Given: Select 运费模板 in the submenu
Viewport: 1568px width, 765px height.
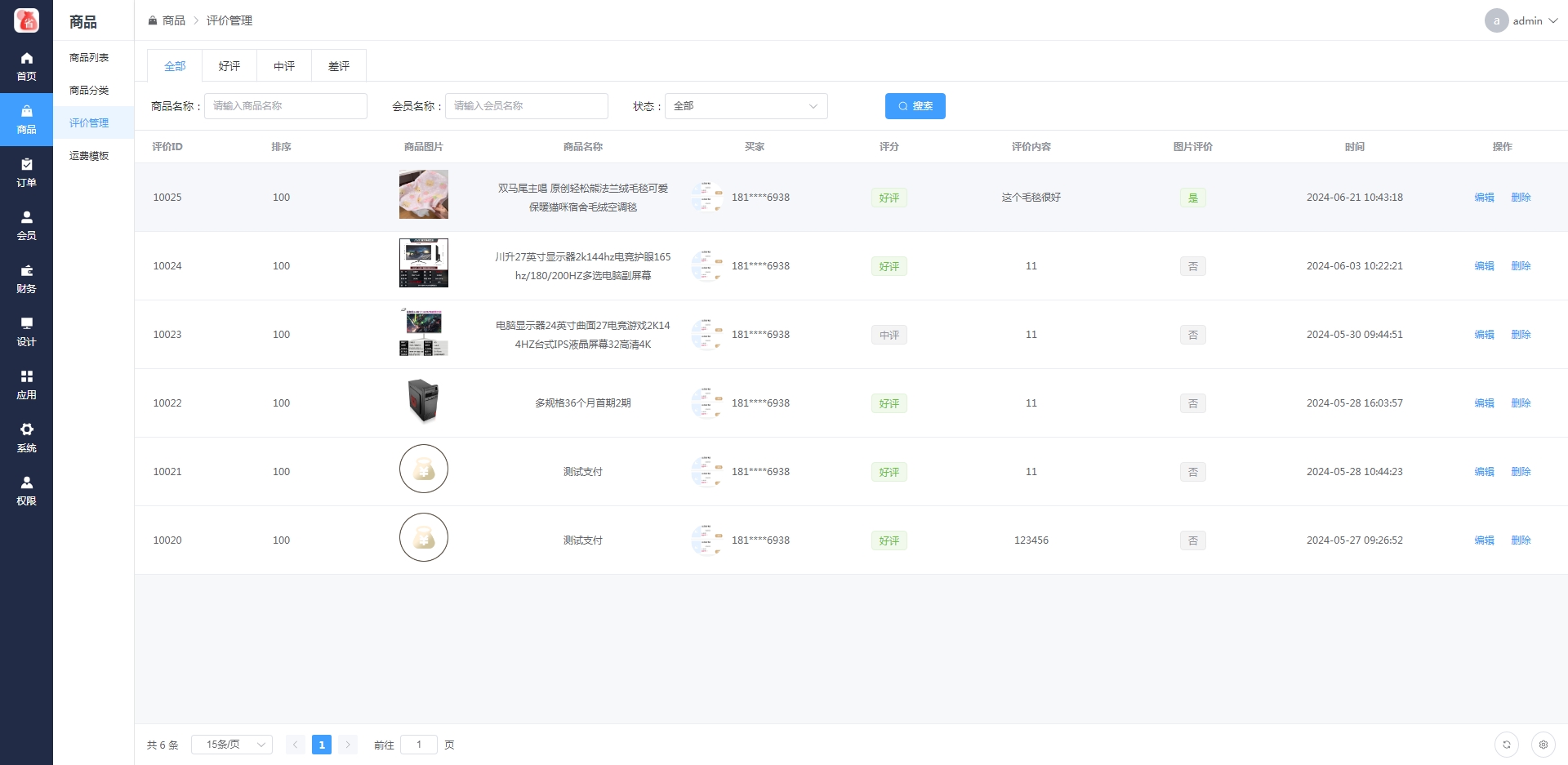Looking at the screenshot, I should point(89,156).
